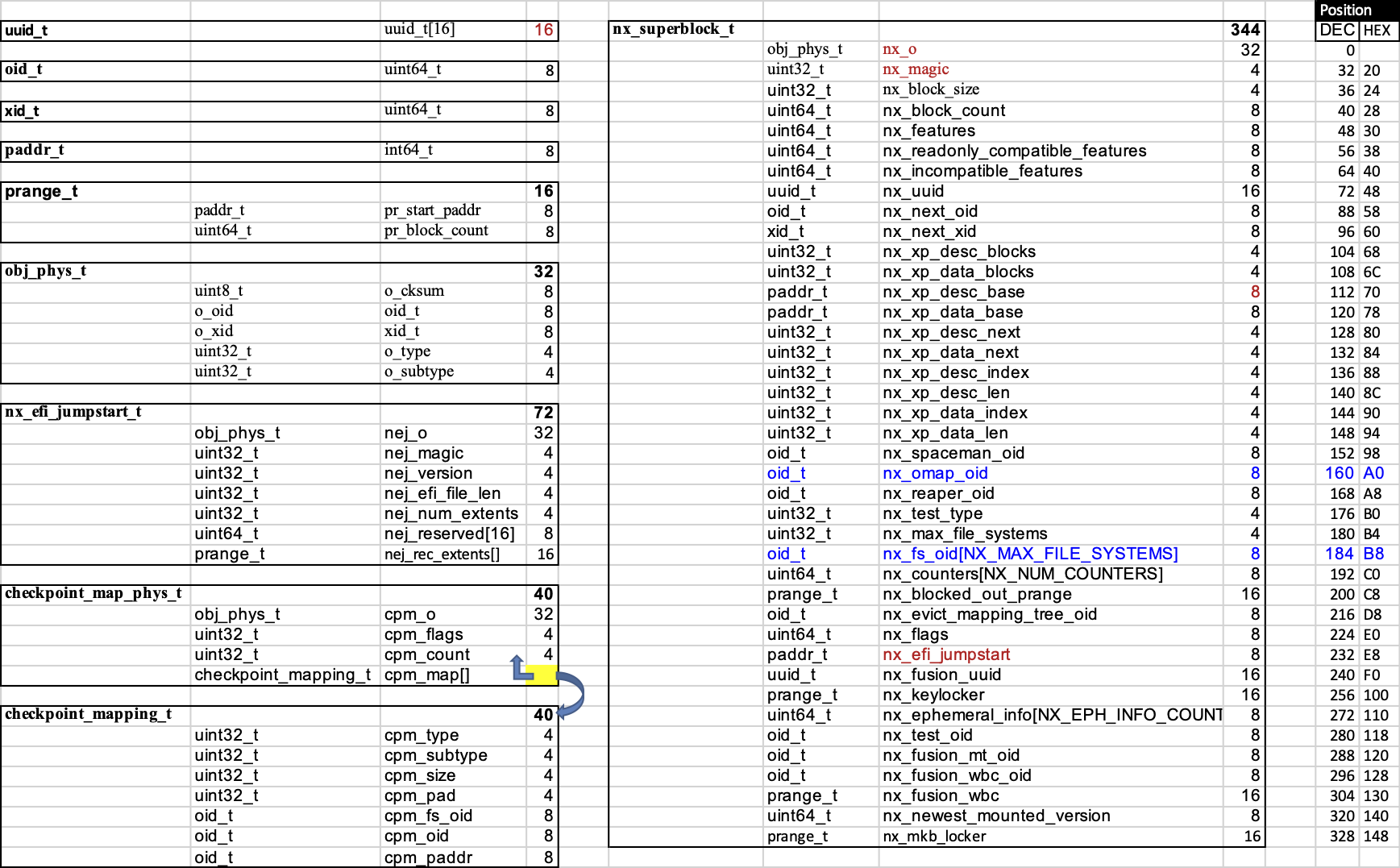Image resolution: width=1400 pixels, height=868 pixels.
Task: Click the cpm_count field cell
Action: 453,655
